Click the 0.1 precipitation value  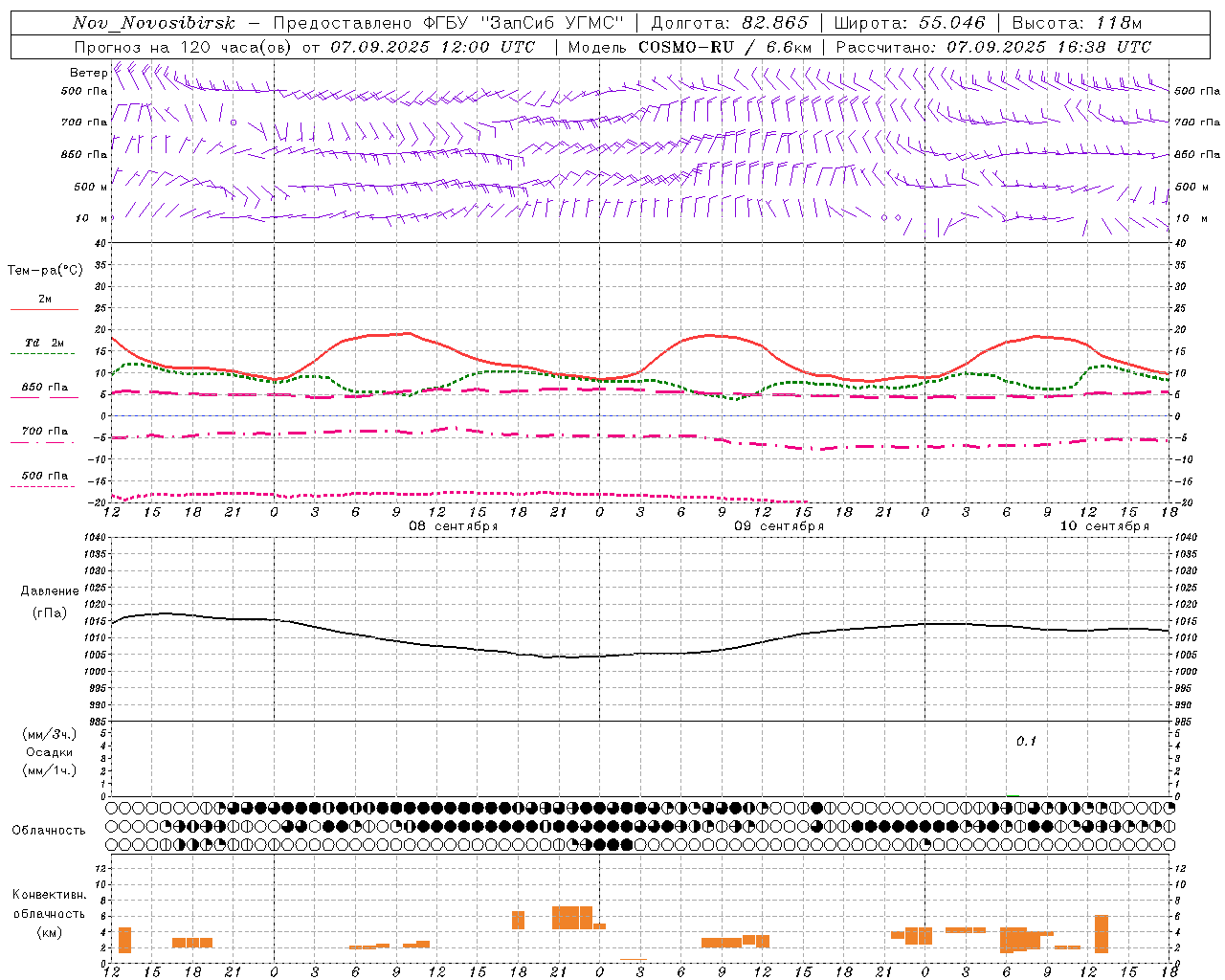[x=1026, y=742]
